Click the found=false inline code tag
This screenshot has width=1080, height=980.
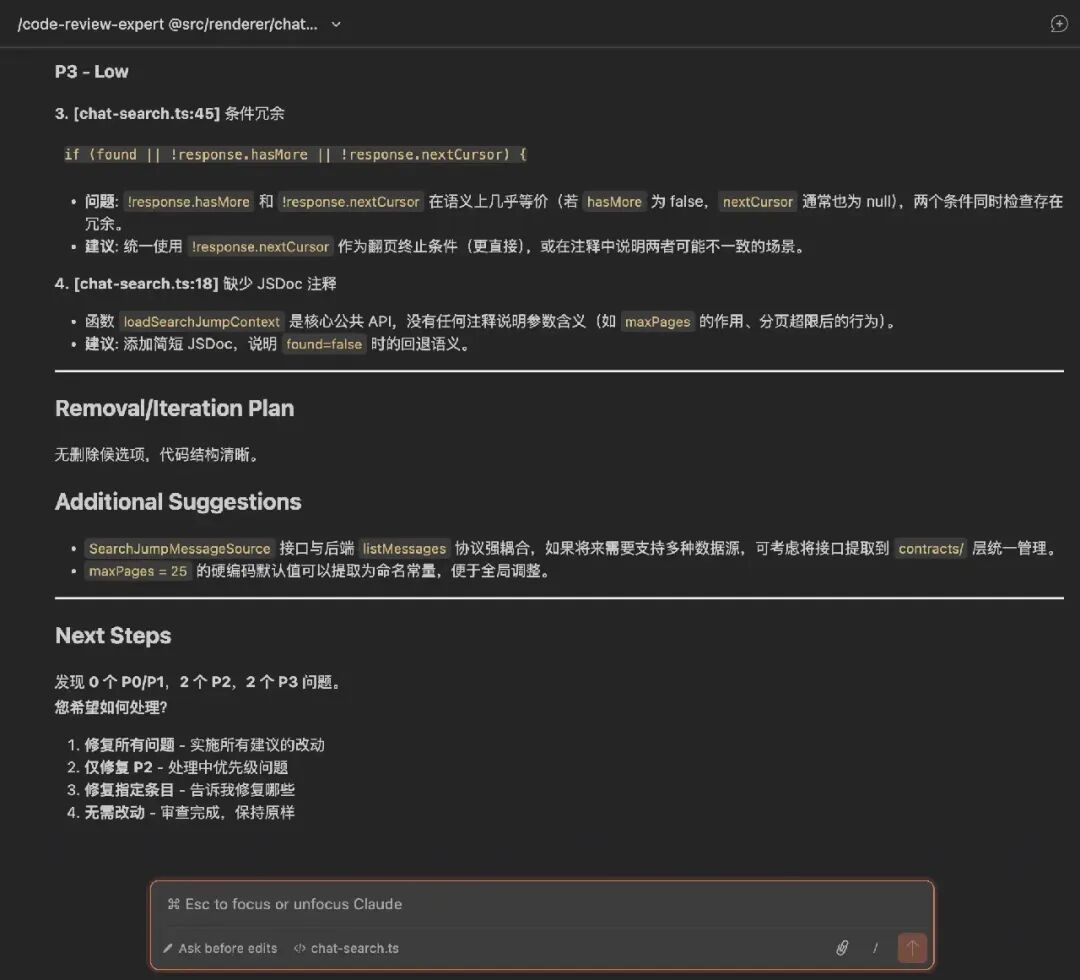(324, 344)
